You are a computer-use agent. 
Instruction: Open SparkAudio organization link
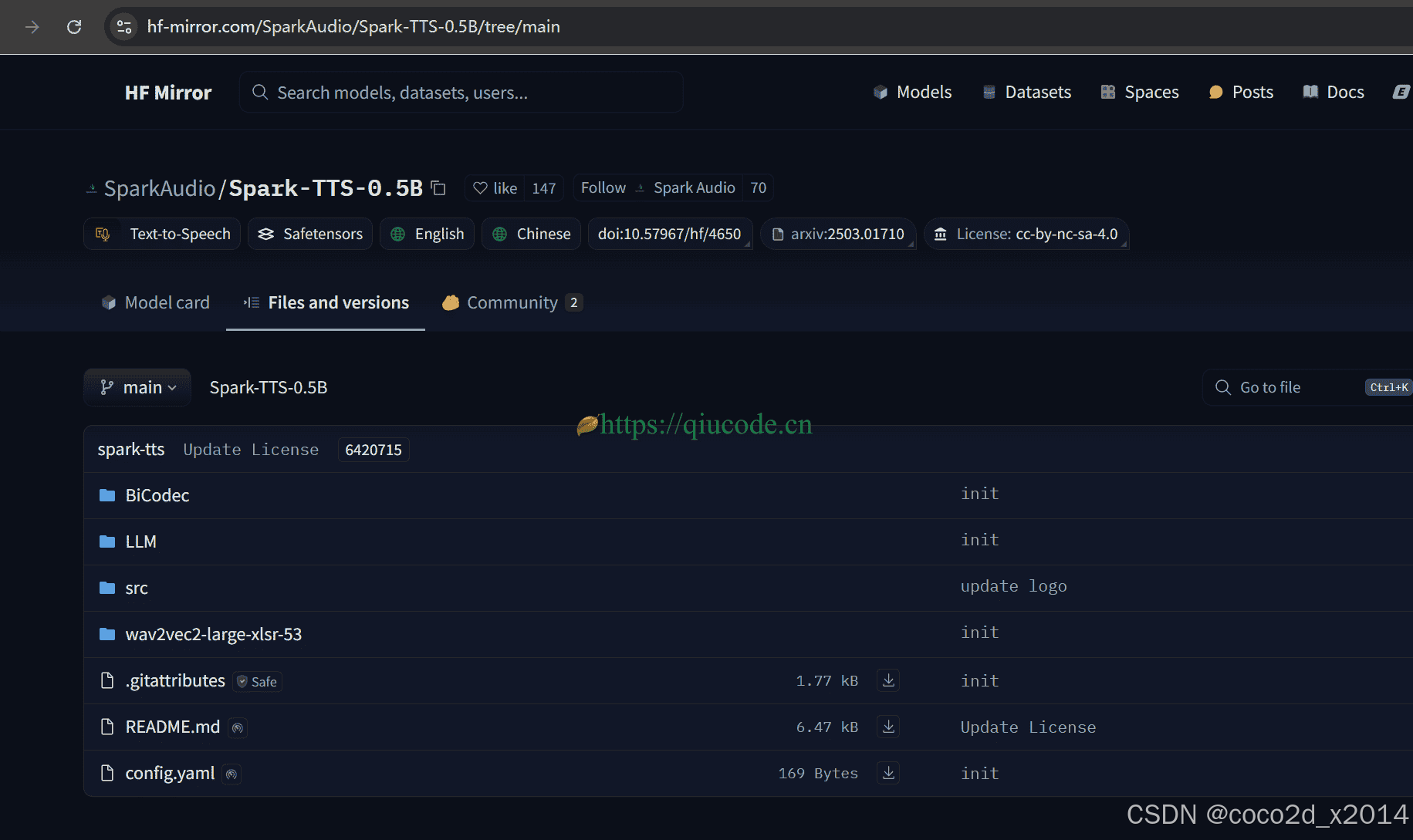coord(160,188)
